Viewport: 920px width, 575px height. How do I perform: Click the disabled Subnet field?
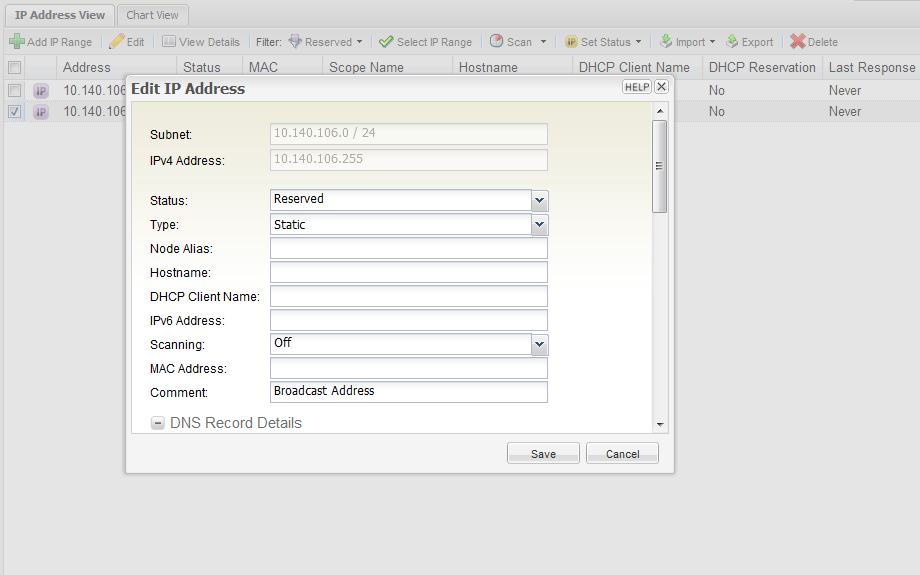point(408,134)
